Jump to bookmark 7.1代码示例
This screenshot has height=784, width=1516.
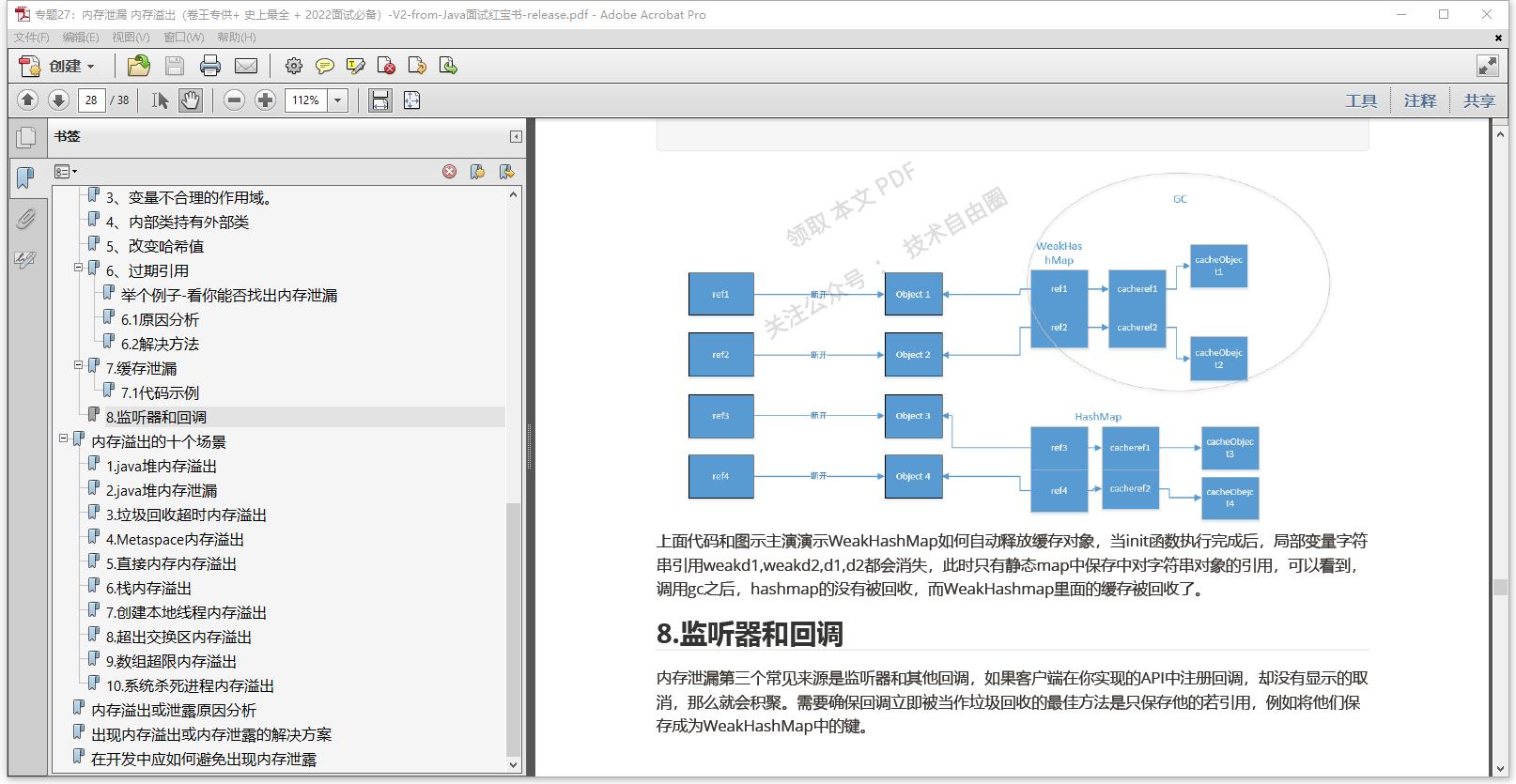tap(160, 392)
